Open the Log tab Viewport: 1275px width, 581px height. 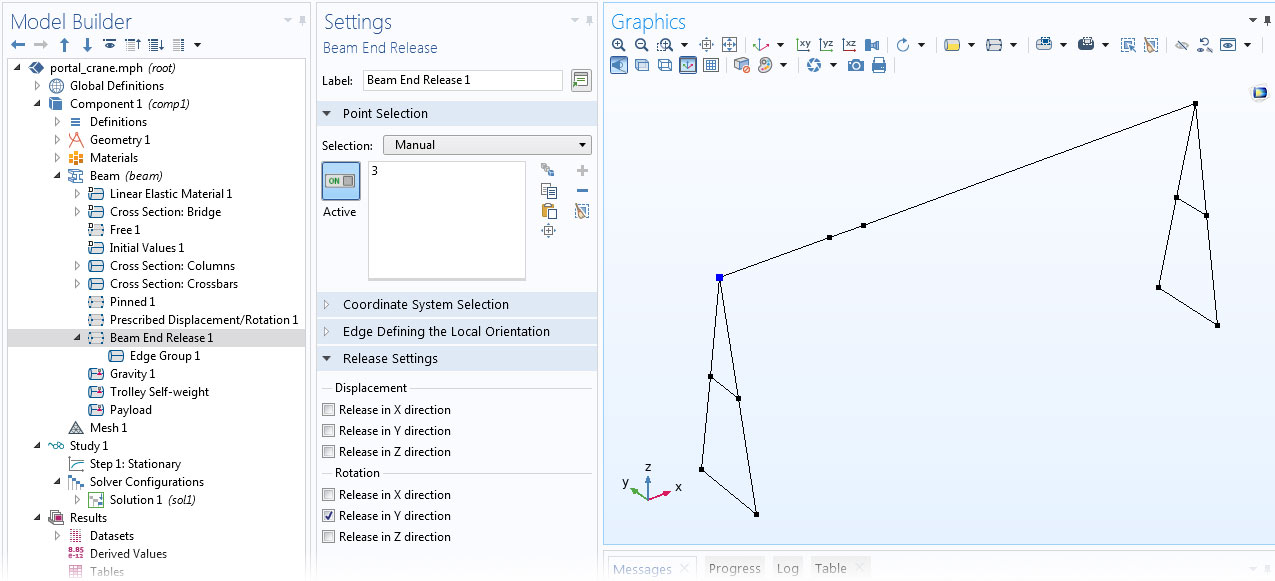click(787, 568)
